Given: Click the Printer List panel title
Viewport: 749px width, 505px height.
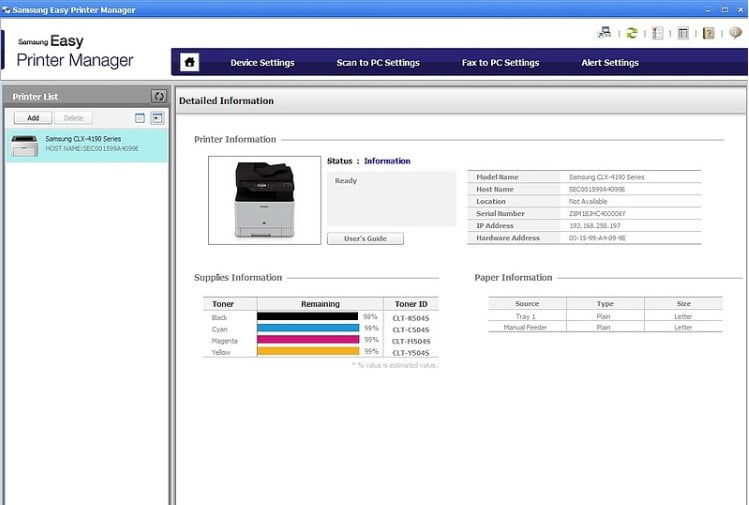Looking at the screenshot, I should point(35,97).
